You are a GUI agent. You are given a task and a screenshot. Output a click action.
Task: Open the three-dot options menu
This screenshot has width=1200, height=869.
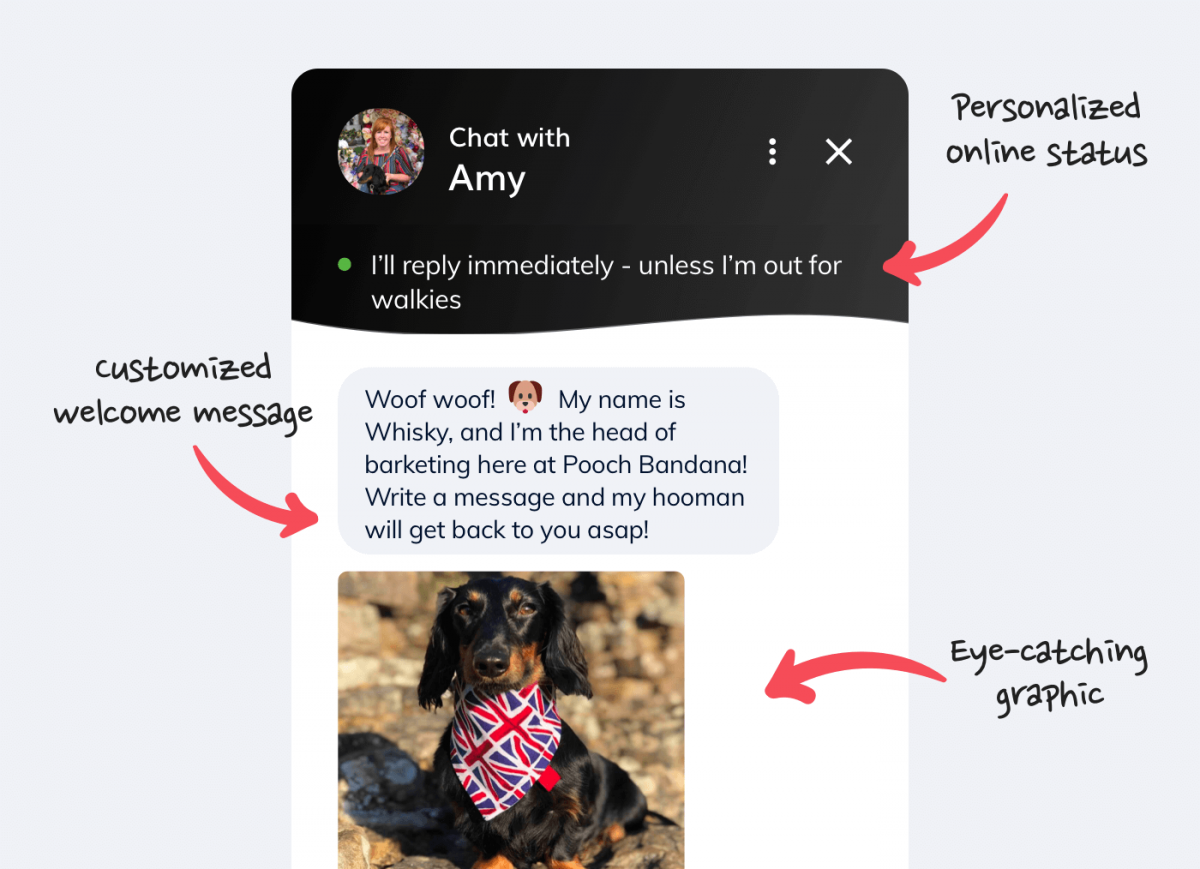(x=772, y=152)
